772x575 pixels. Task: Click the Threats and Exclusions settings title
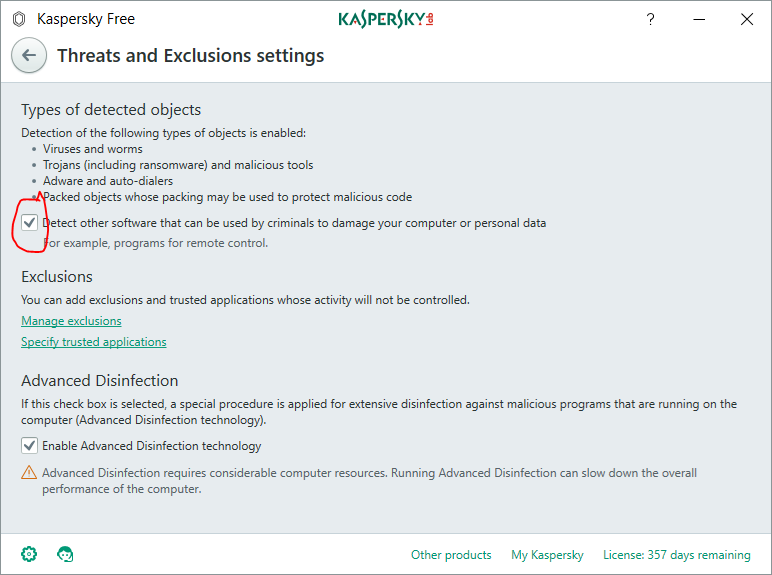coord(190,56)
